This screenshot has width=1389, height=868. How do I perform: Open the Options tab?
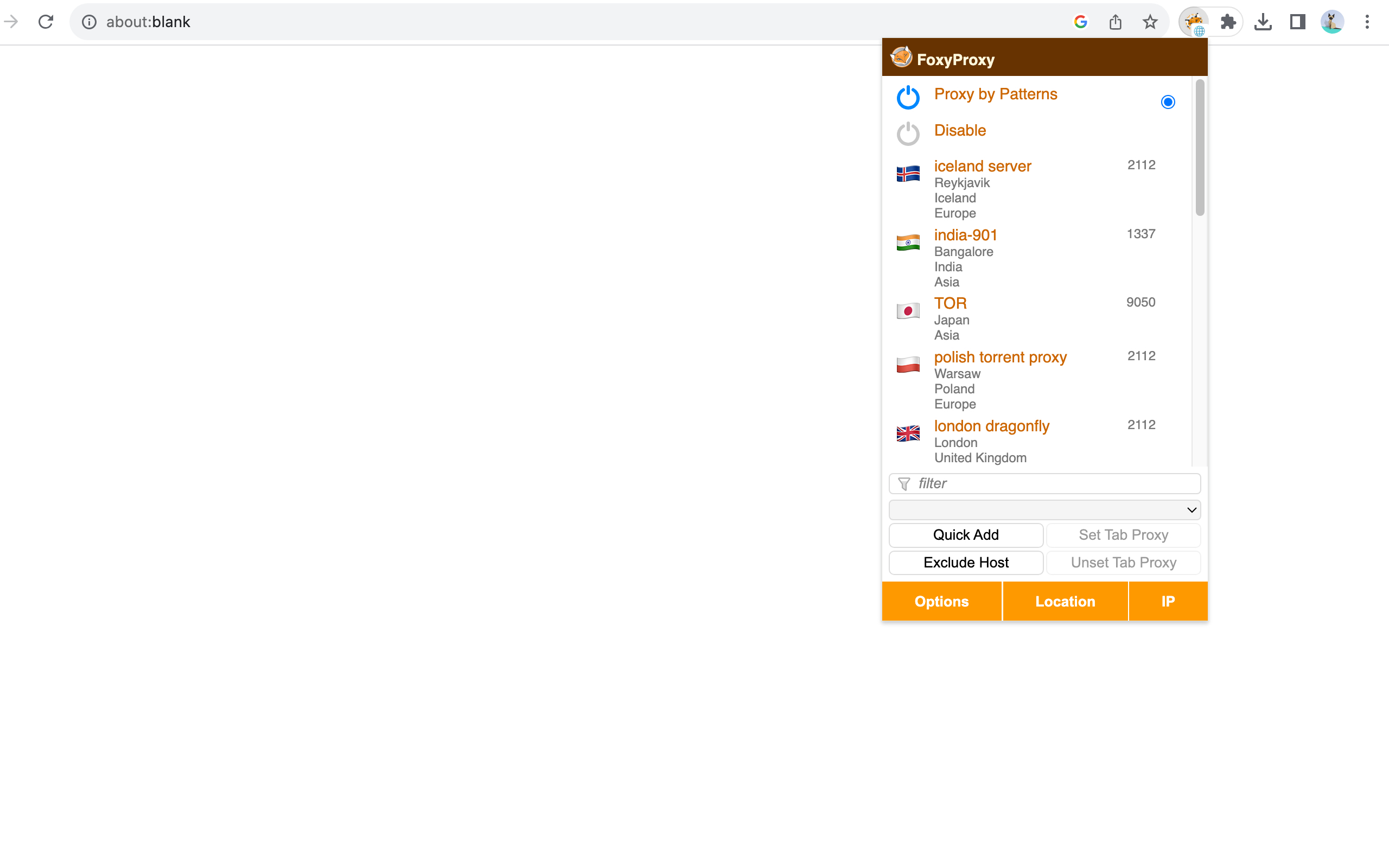(941, 601)
